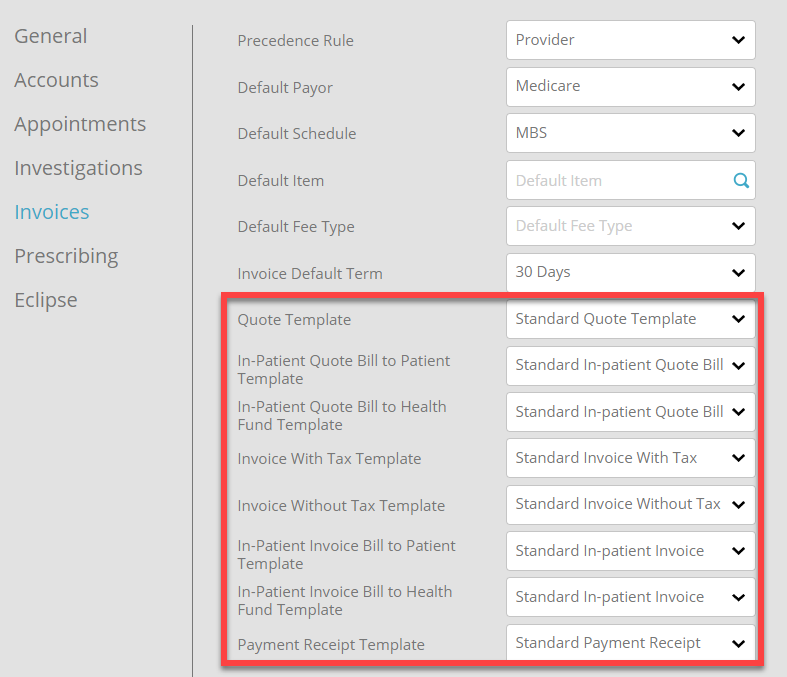Open the Default Schedule MBS dropdown
Image resolution: width=787 pixels, height=677 pixels.
630,133
